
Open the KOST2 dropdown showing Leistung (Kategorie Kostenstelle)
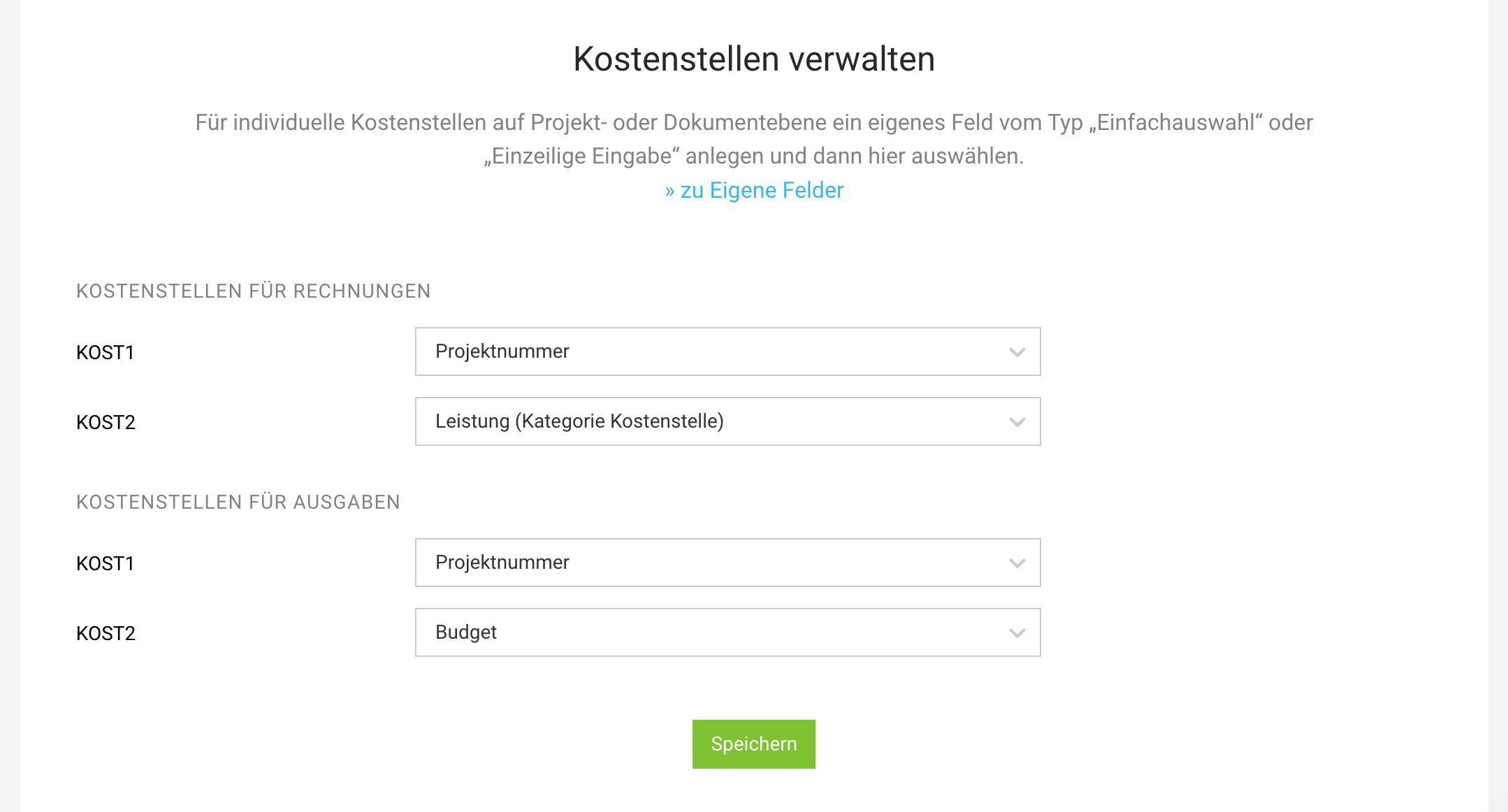tap(728, 421)
